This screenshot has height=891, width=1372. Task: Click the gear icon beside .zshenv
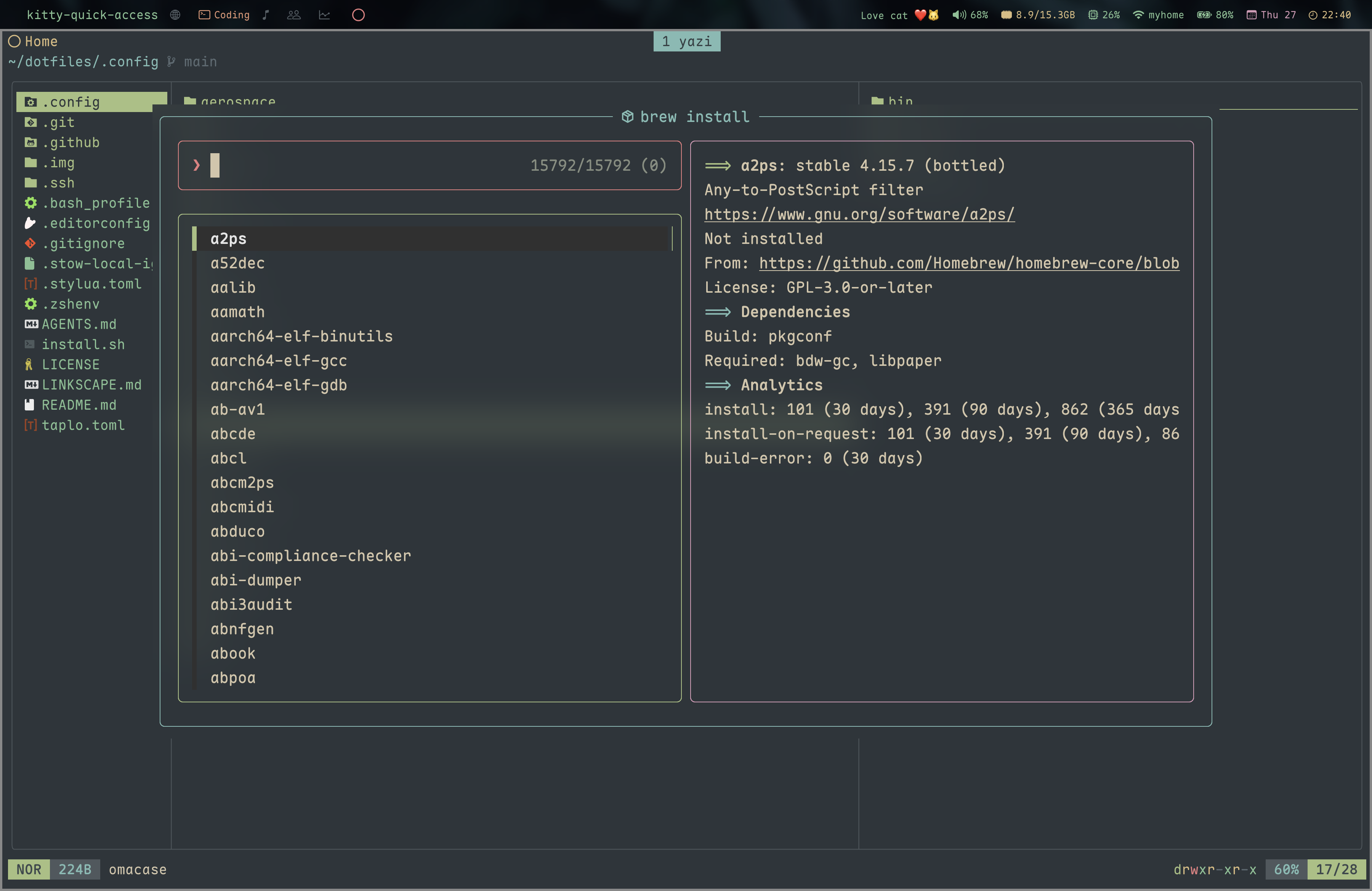pos(30,304)
